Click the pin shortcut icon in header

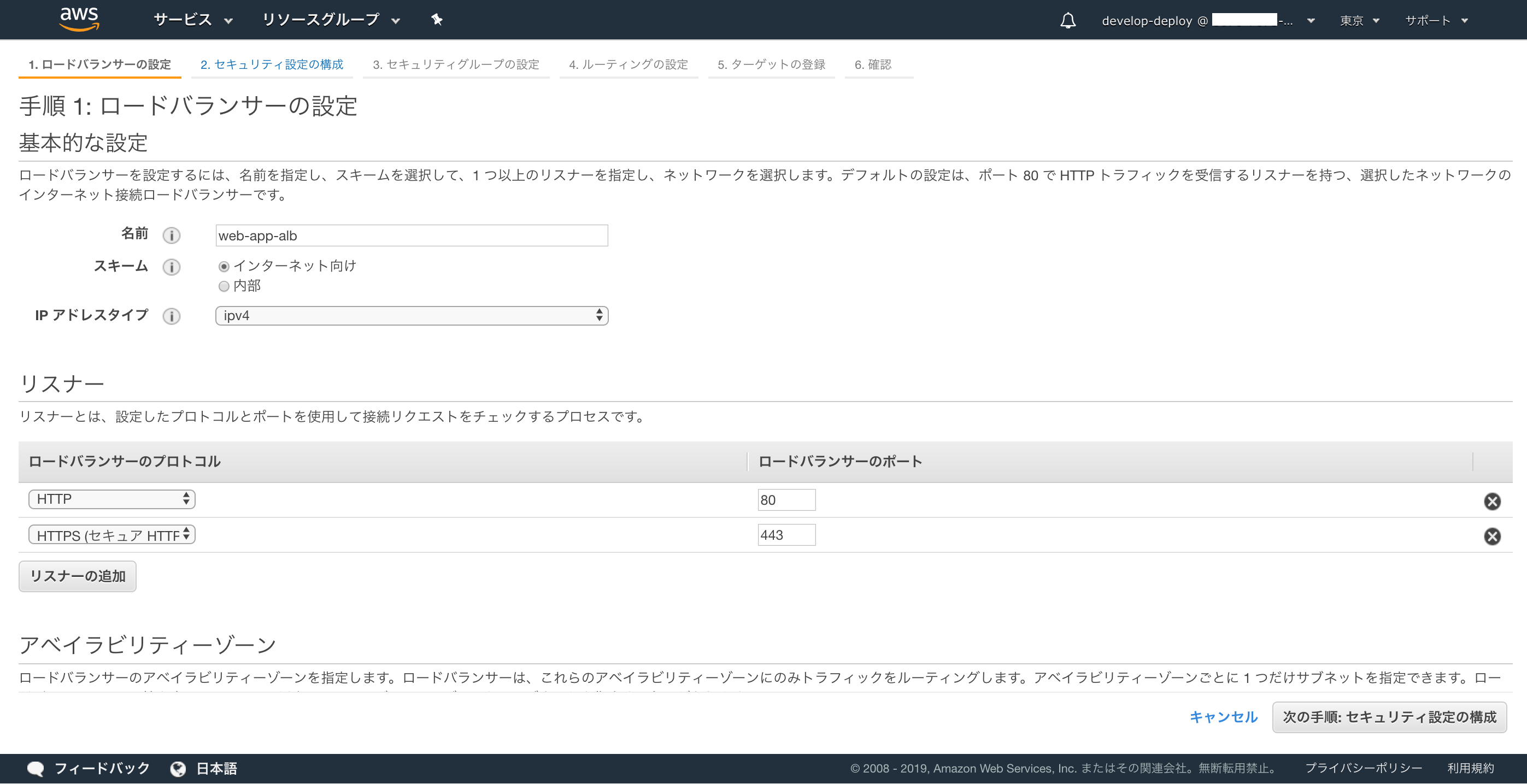[437, 20]
